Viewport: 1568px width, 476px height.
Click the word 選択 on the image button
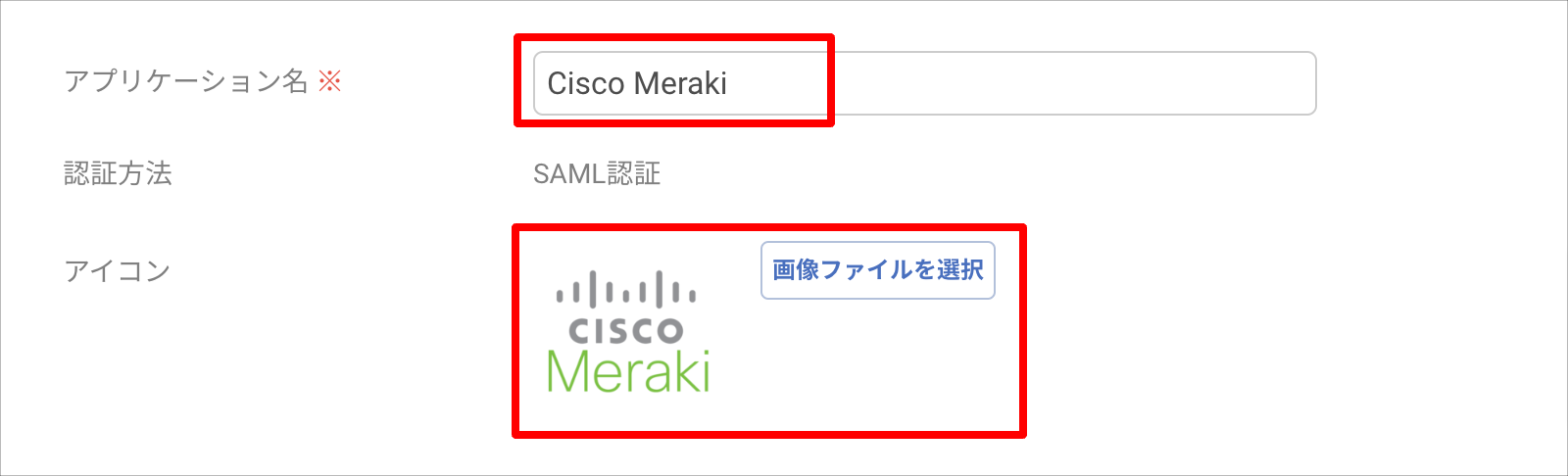960,270
